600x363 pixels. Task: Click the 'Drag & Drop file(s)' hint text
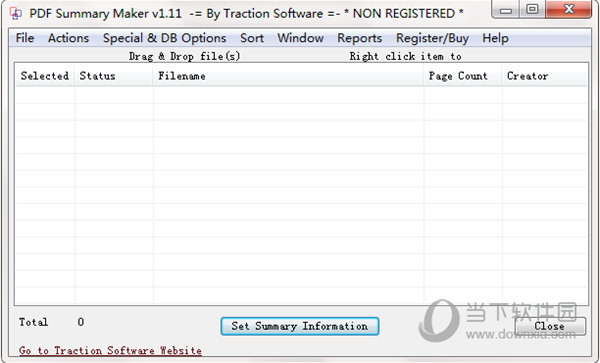(x=184, y=57)
